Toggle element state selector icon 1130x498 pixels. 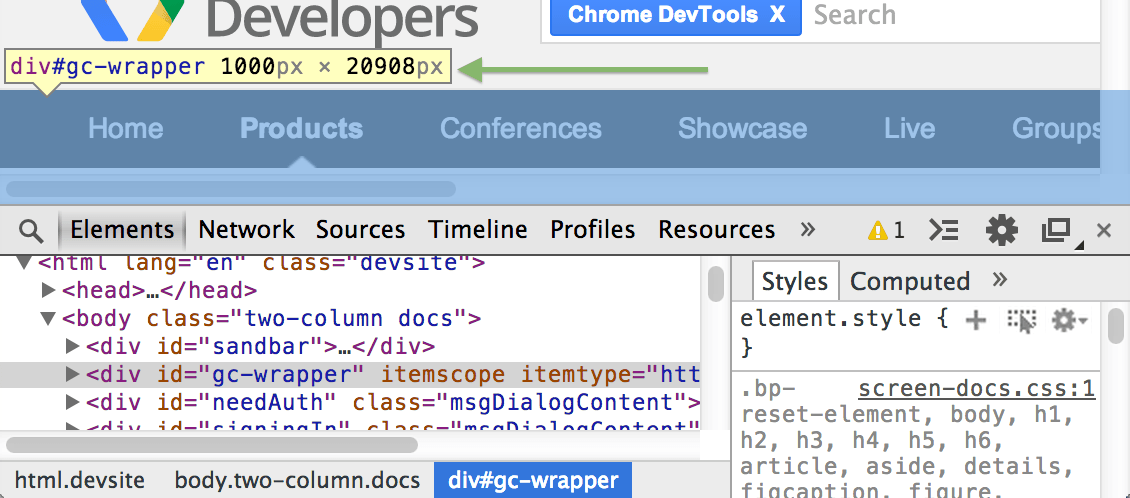[x=1022, y=320]
